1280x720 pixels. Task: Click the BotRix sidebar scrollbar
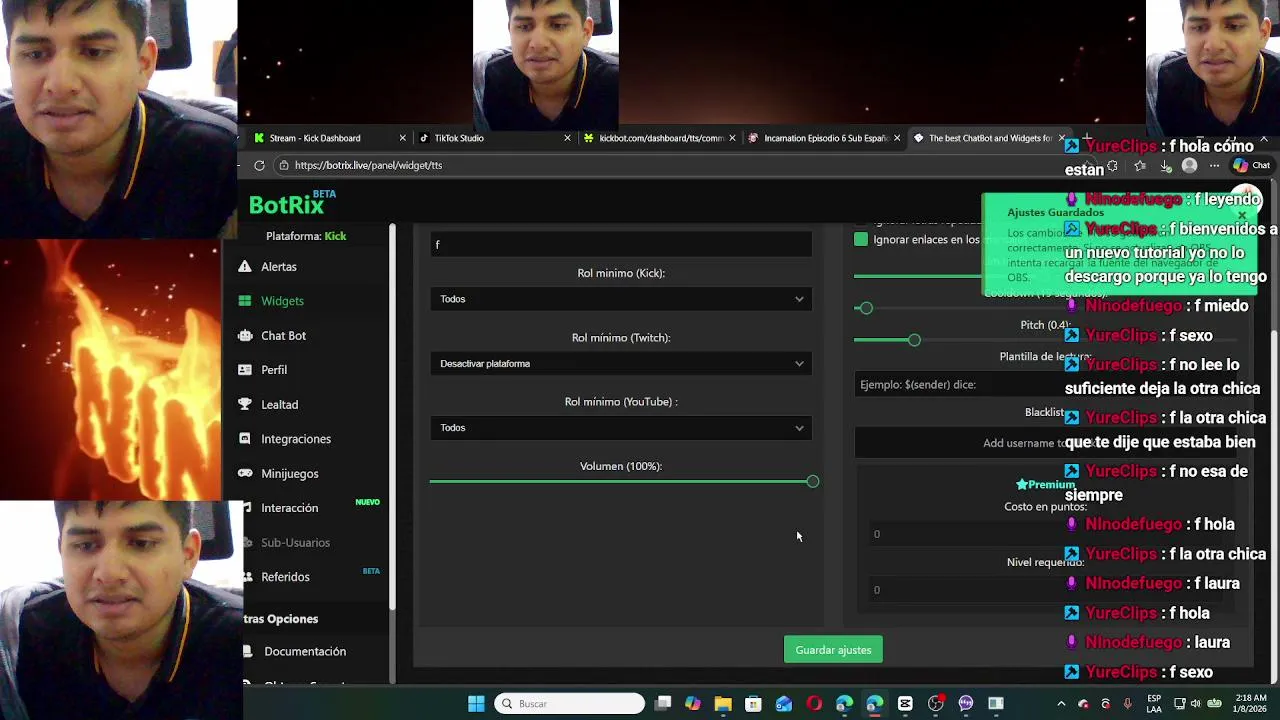coord(392,415)
